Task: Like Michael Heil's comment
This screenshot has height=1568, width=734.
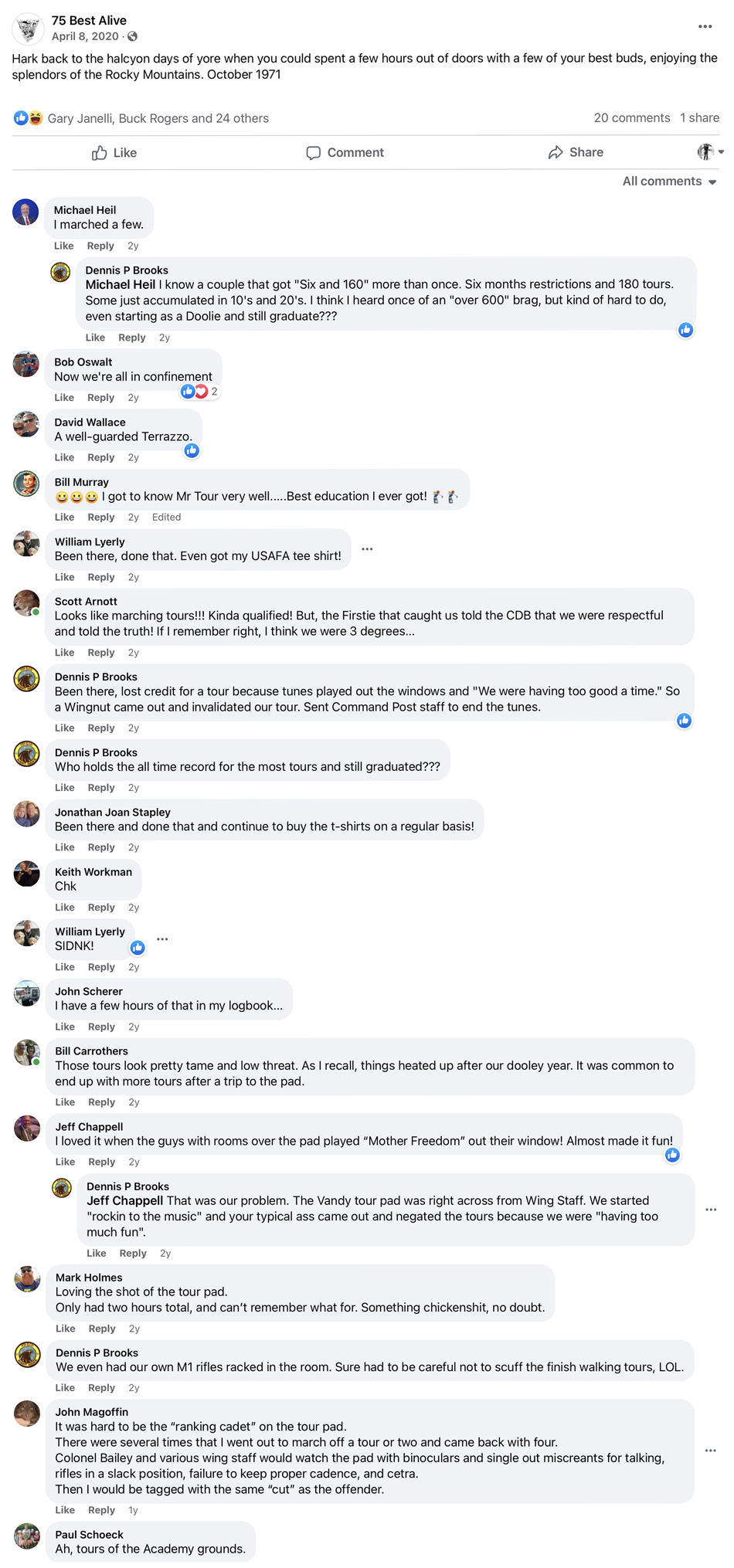Action: 64,246
